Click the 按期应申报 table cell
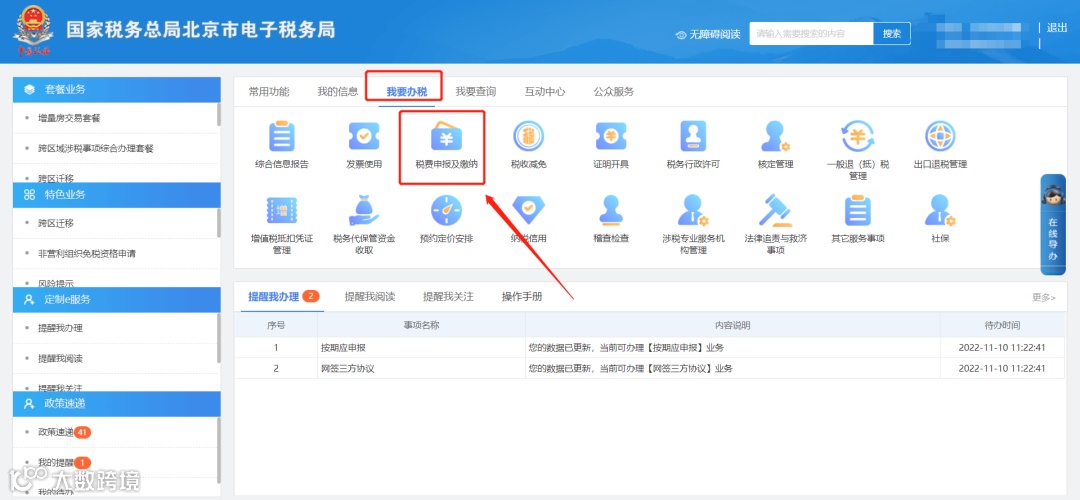 point(421,347)
